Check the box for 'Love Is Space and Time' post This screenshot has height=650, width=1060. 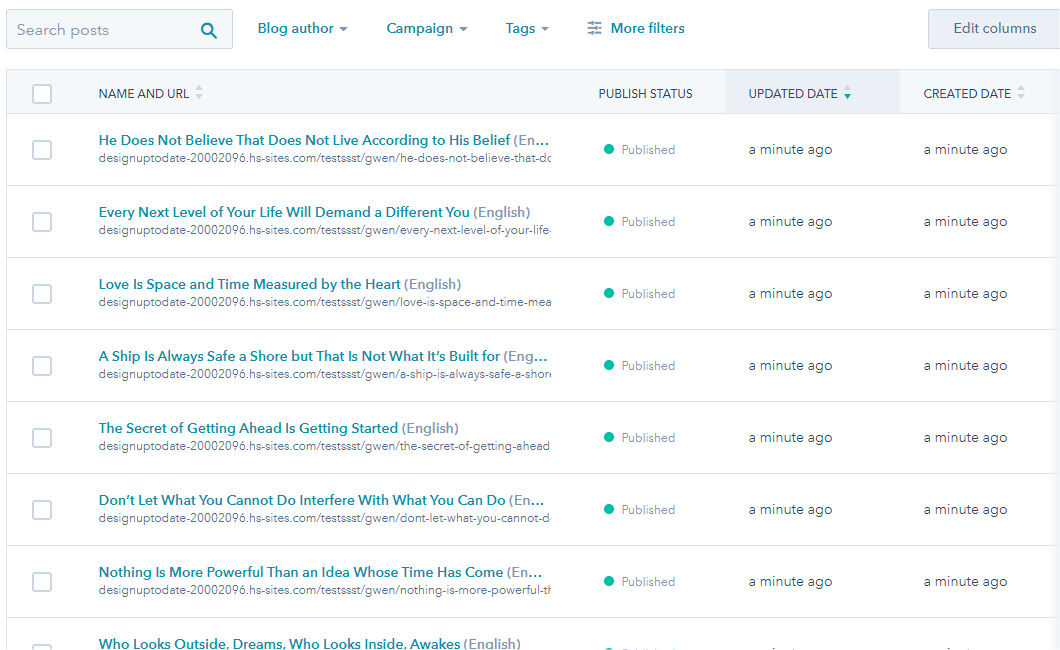(42, 294)
